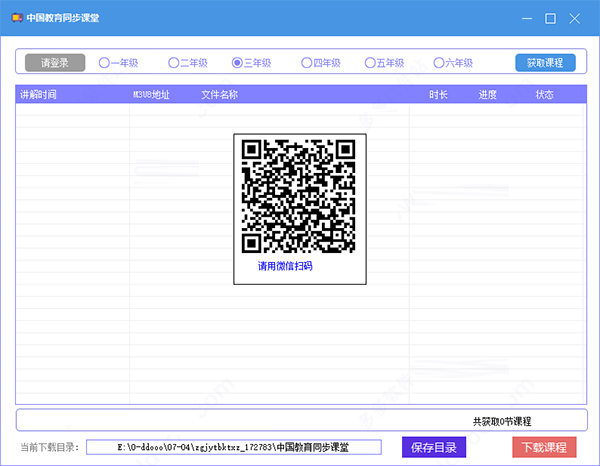600x466 pixels.
Task: Click the 获取课程 button
Action: pyautogui.click(x=545, y=63)
